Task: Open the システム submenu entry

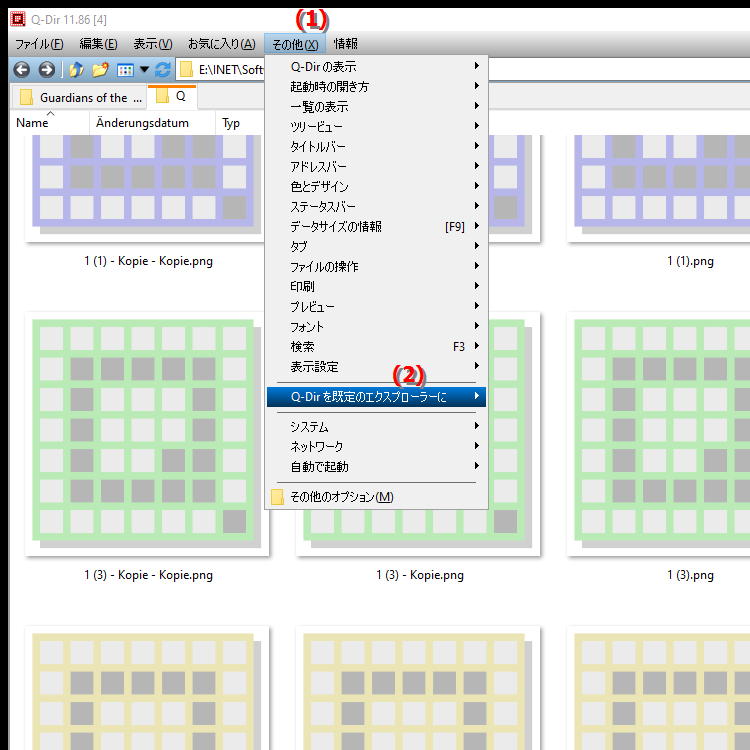Action: click(376, 427)
